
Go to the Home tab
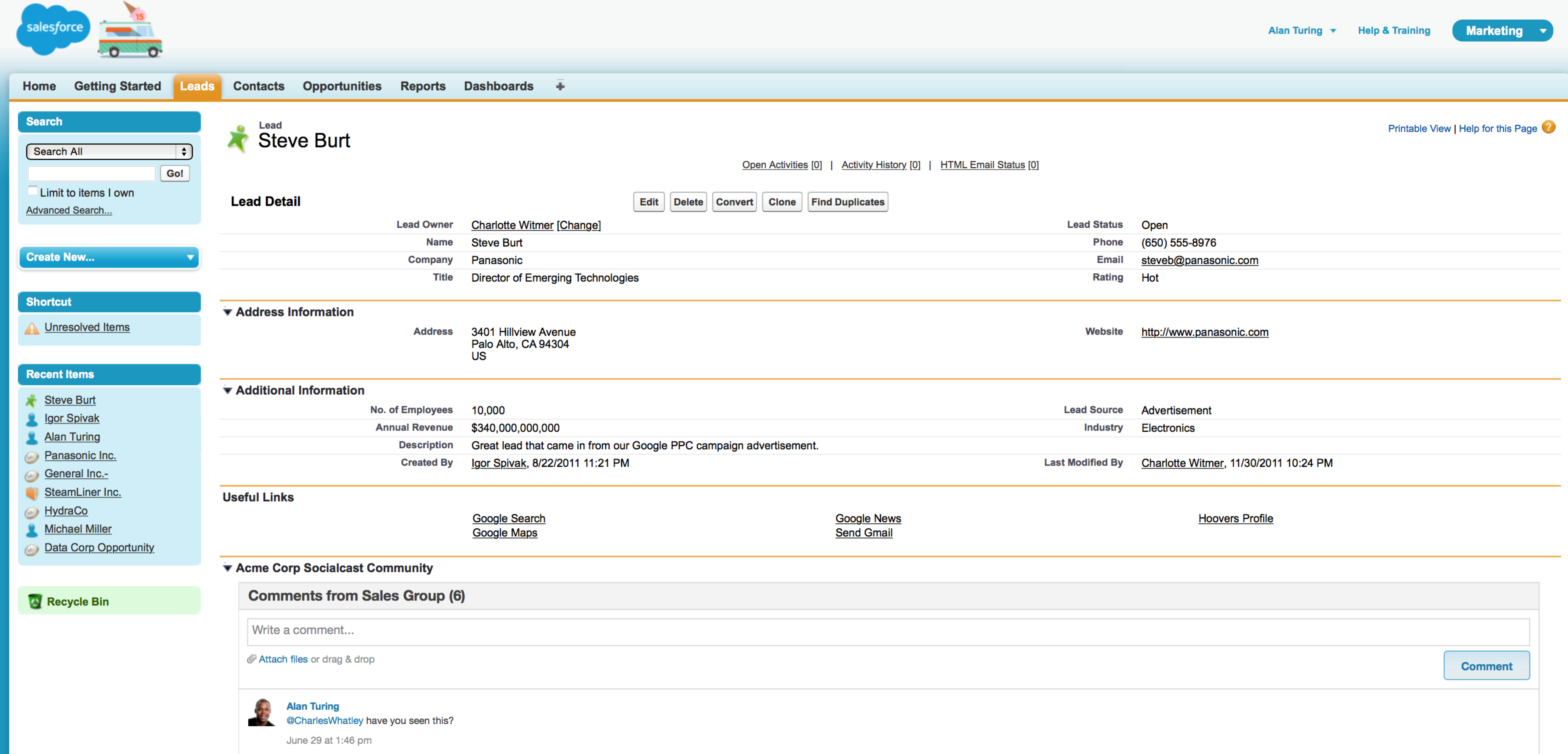point(39,86)
